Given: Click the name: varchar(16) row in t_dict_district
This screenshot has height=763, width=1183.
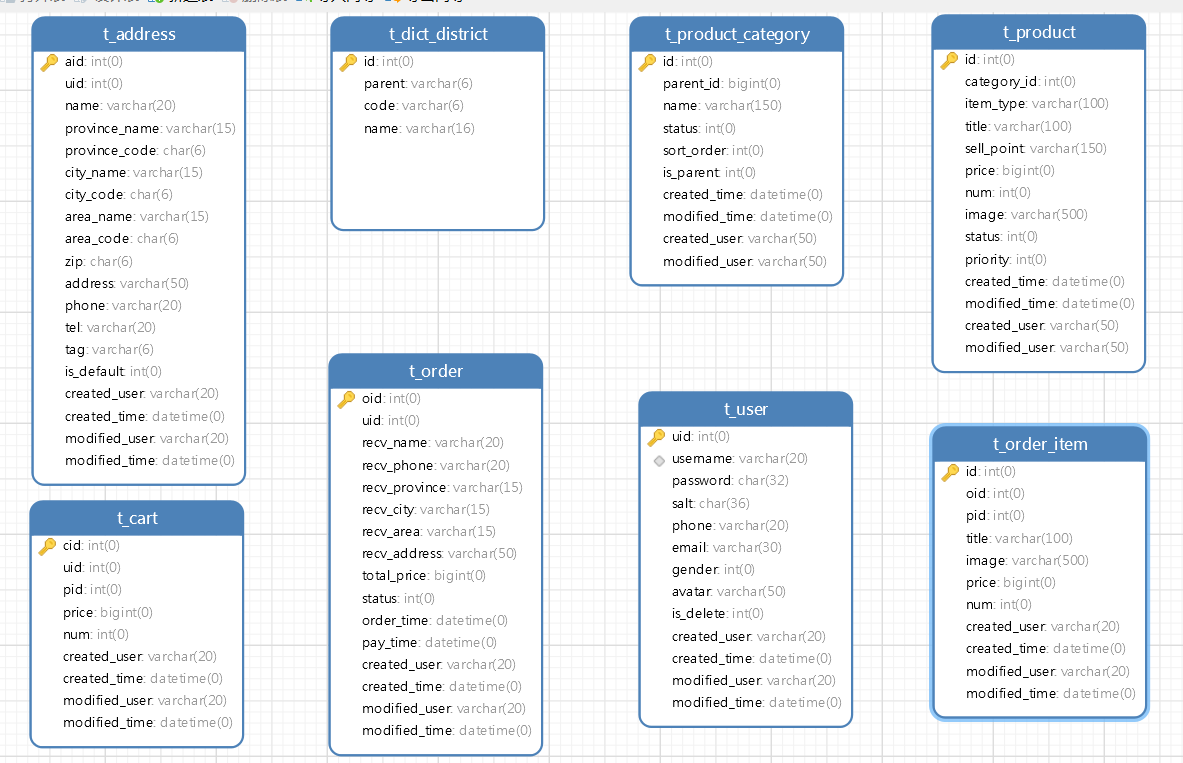Looking at the screenshot, I should 419,128.
